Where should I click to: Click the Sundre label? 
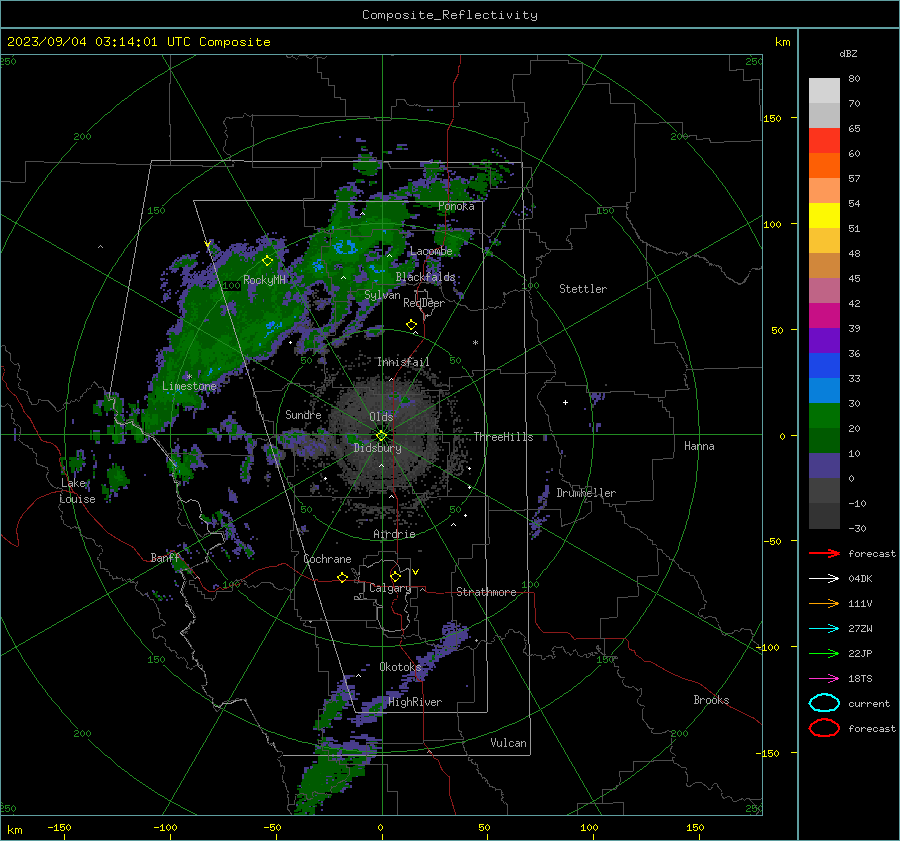click(303, 414)
